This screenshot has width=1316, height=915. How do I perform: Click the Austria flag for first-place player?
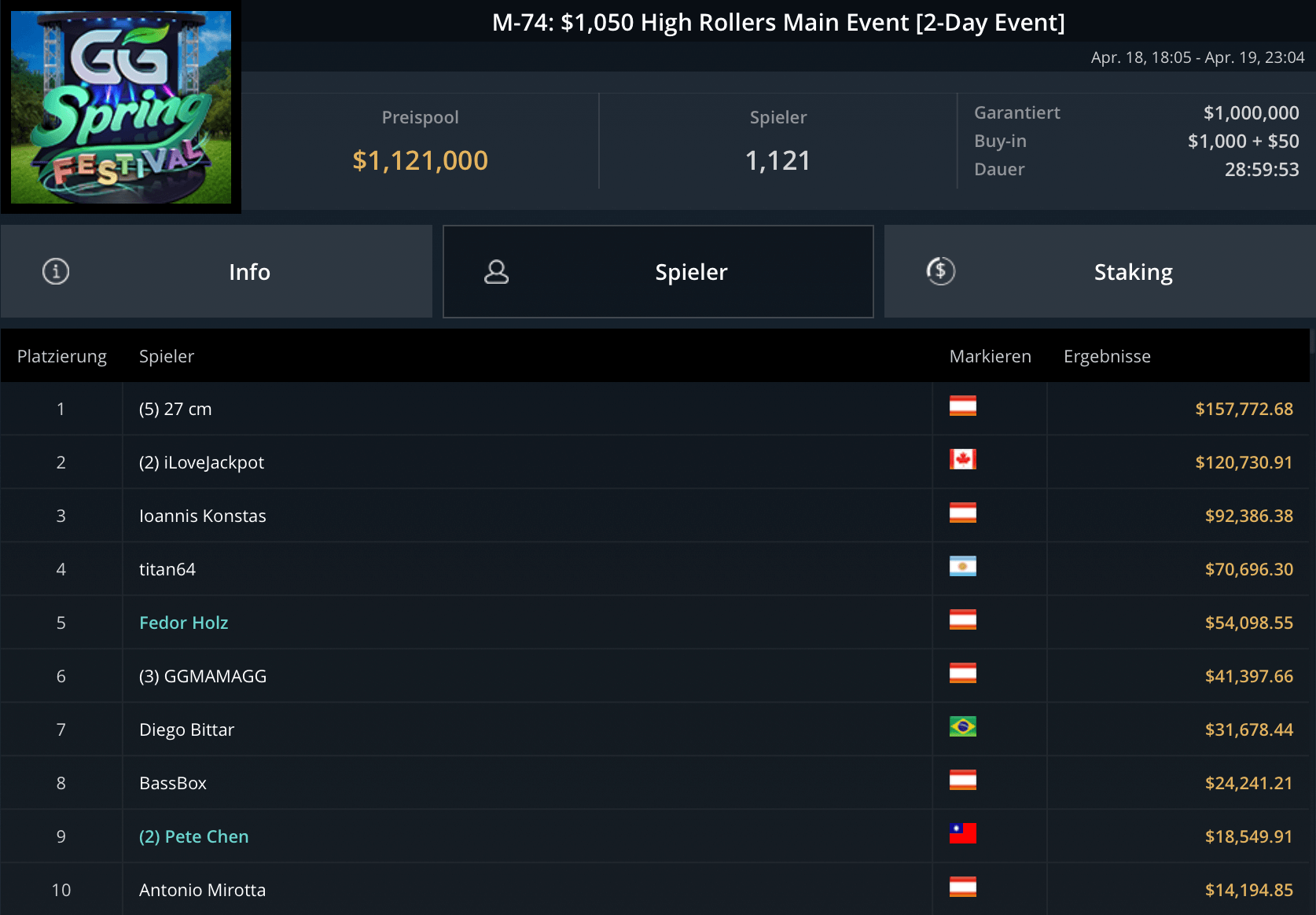[x=962, y=406]
